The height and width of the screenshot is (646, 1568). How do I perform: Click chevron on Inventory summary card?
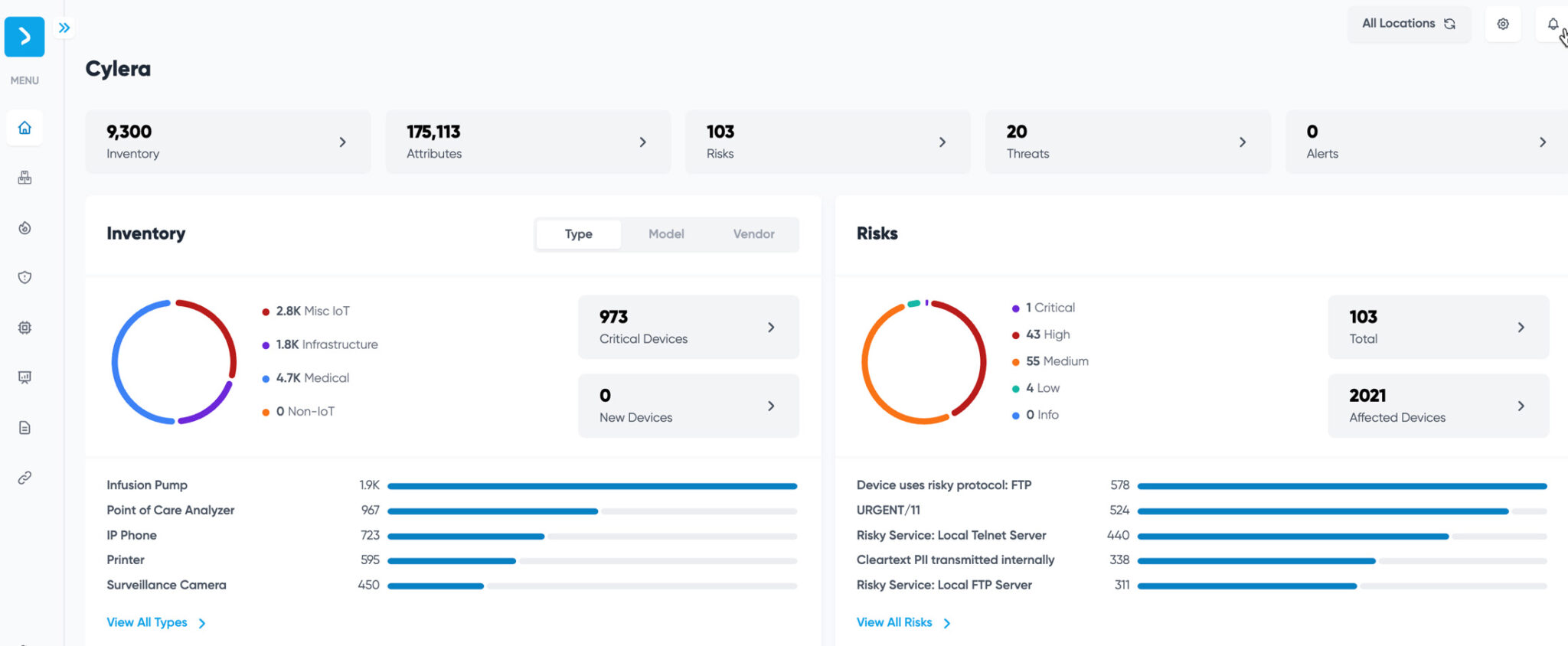coord(342,142)
